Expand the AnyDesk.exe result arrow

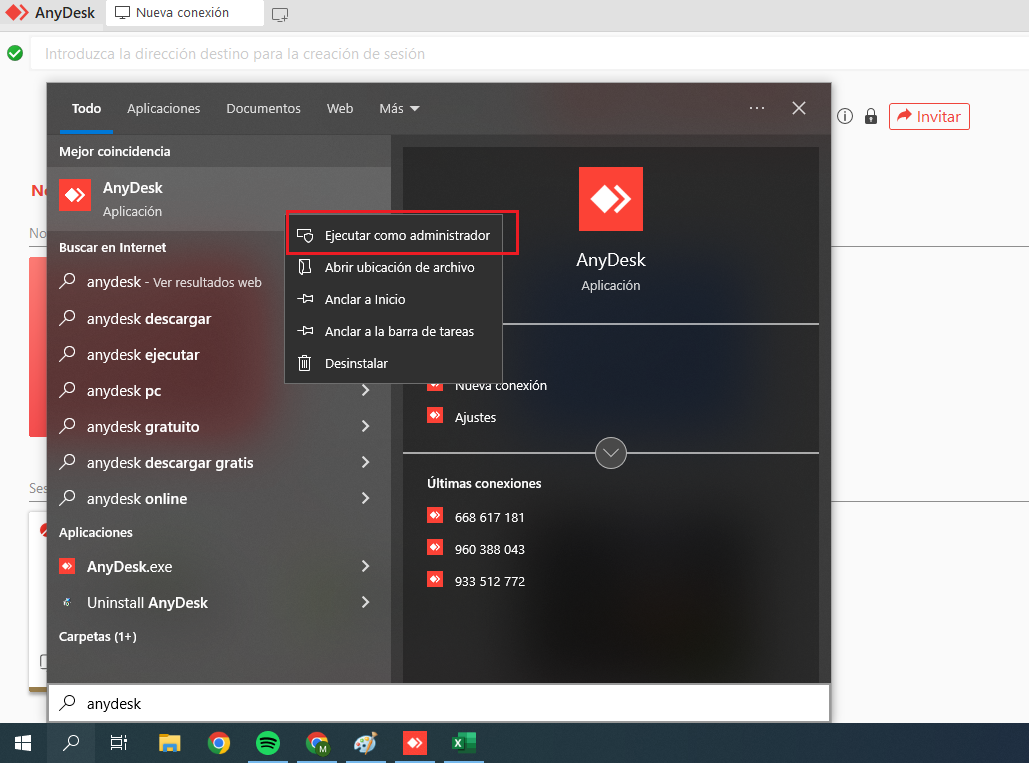366,567
